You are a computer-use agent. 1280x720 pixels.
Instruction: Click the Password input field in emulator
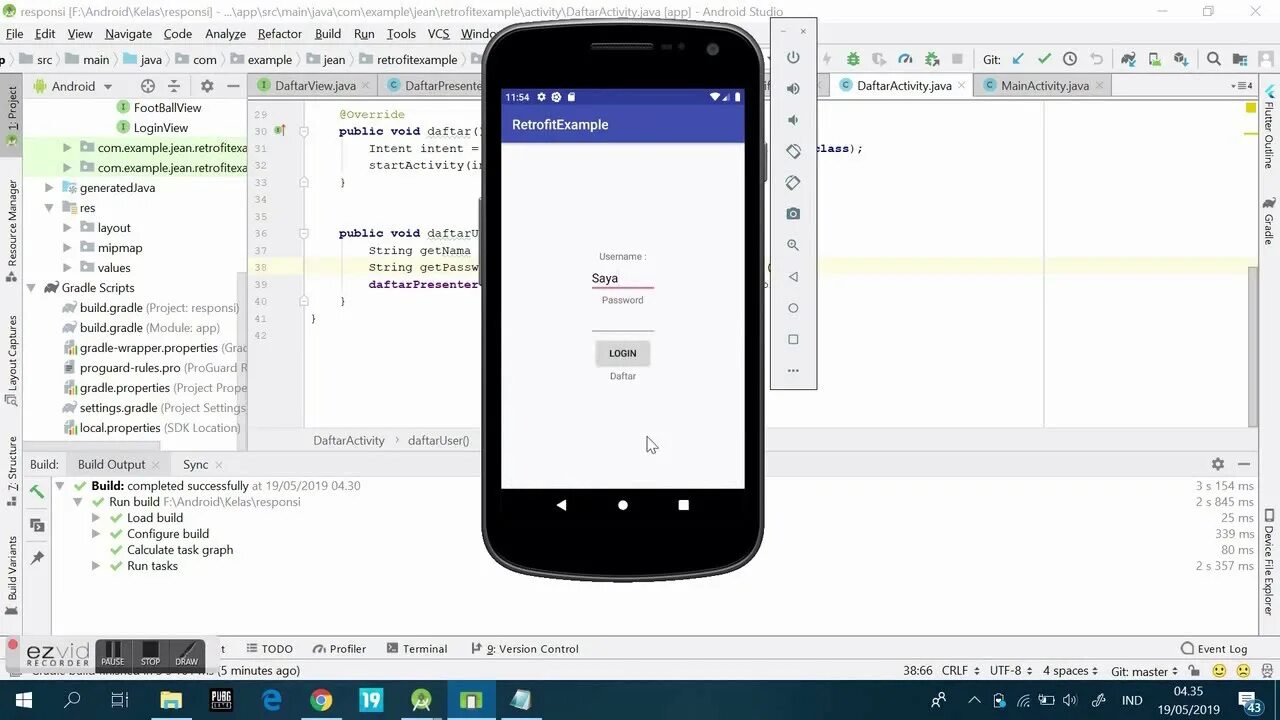coord(623,320)
